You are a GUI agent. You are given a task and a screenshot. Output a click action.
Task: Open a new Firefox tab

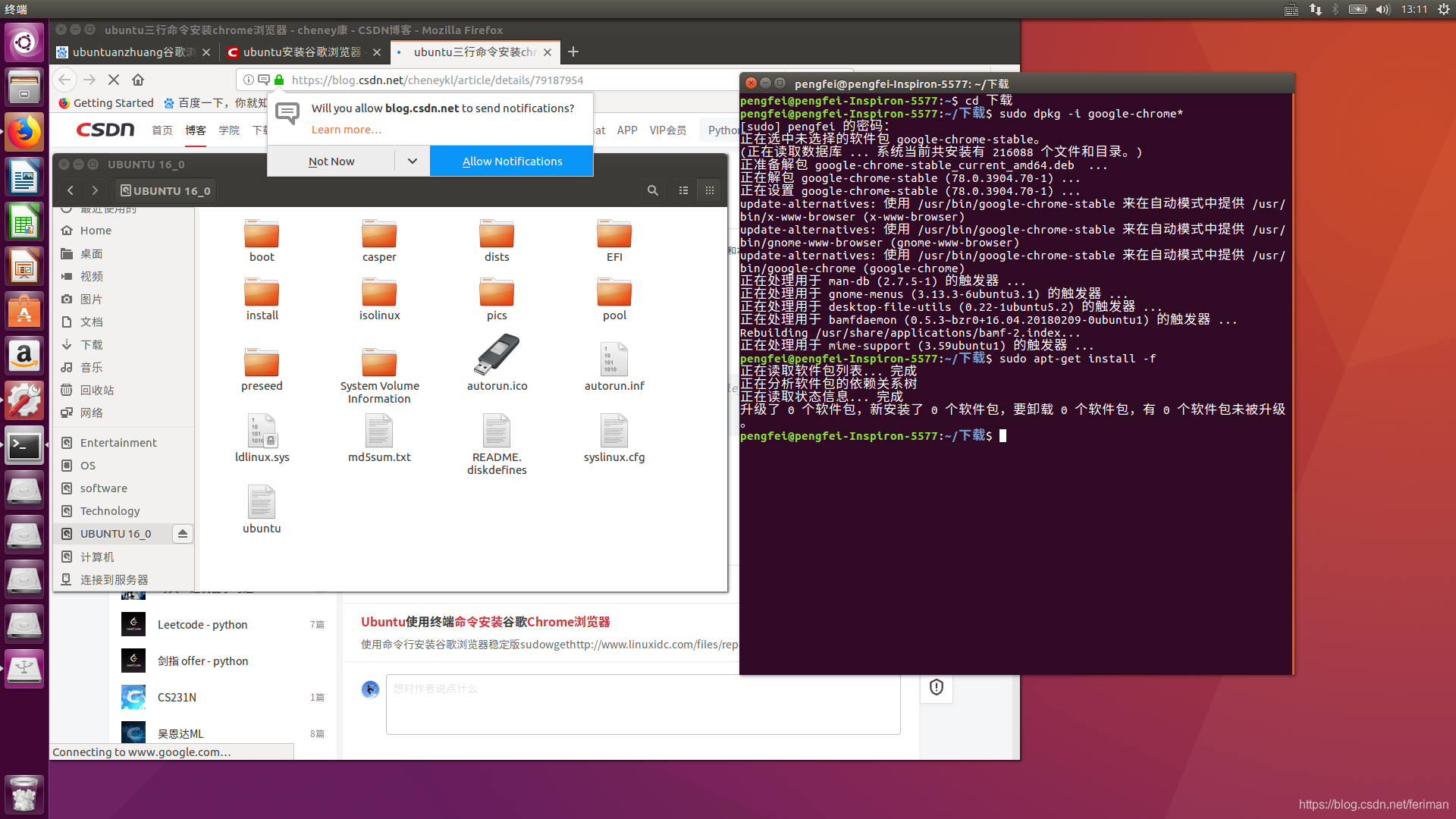[573, 52]
